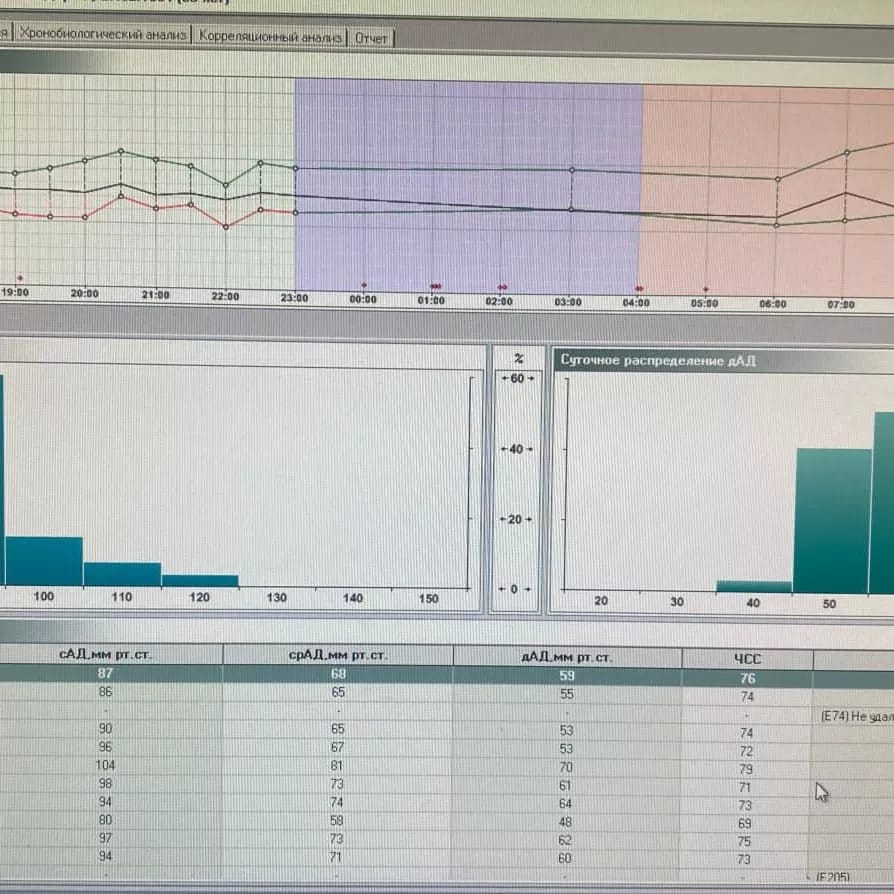Click the E74 error message cell
Viewport: 894px width, 894px height.
click(852, 716)
